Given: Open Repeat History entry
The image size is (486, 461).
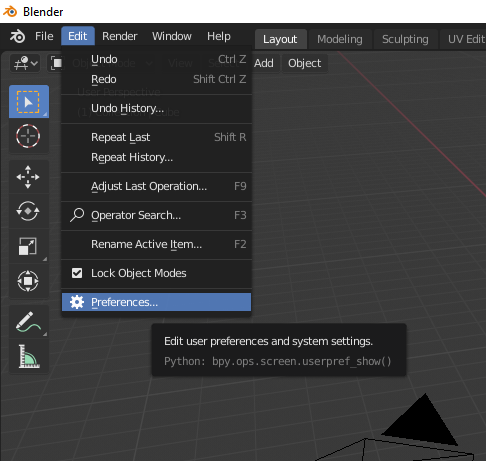Looking at the screenshot, I should pos(156,157).
